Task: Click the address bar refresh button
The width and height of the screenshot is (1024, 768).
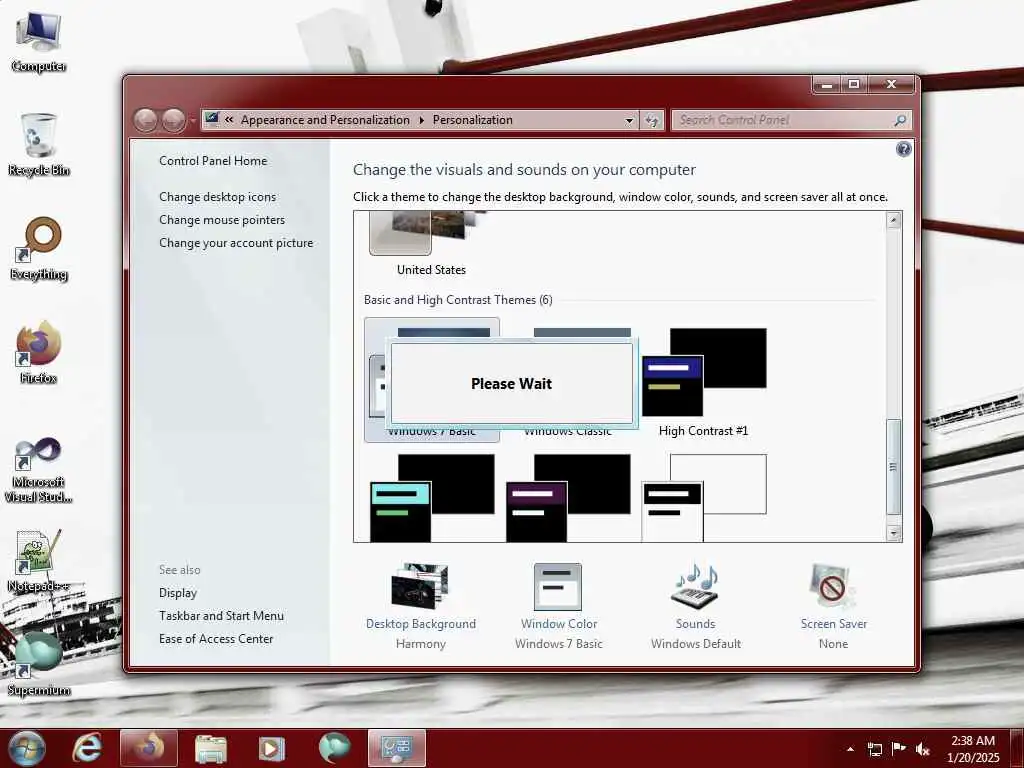Action: [652, 120]
